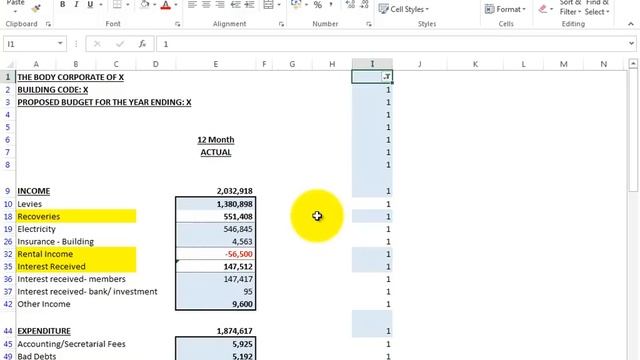Screen dimensions: 640x360
Task: Decrease indent
Action: (x=236, y=4)
